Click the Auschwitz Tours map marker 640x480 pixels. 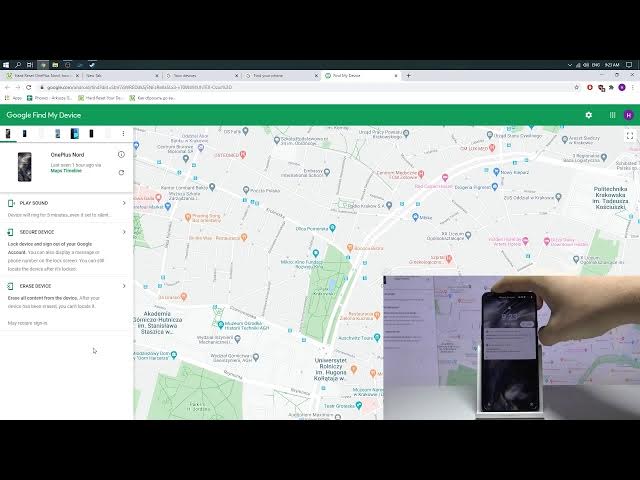pos(377,337)
